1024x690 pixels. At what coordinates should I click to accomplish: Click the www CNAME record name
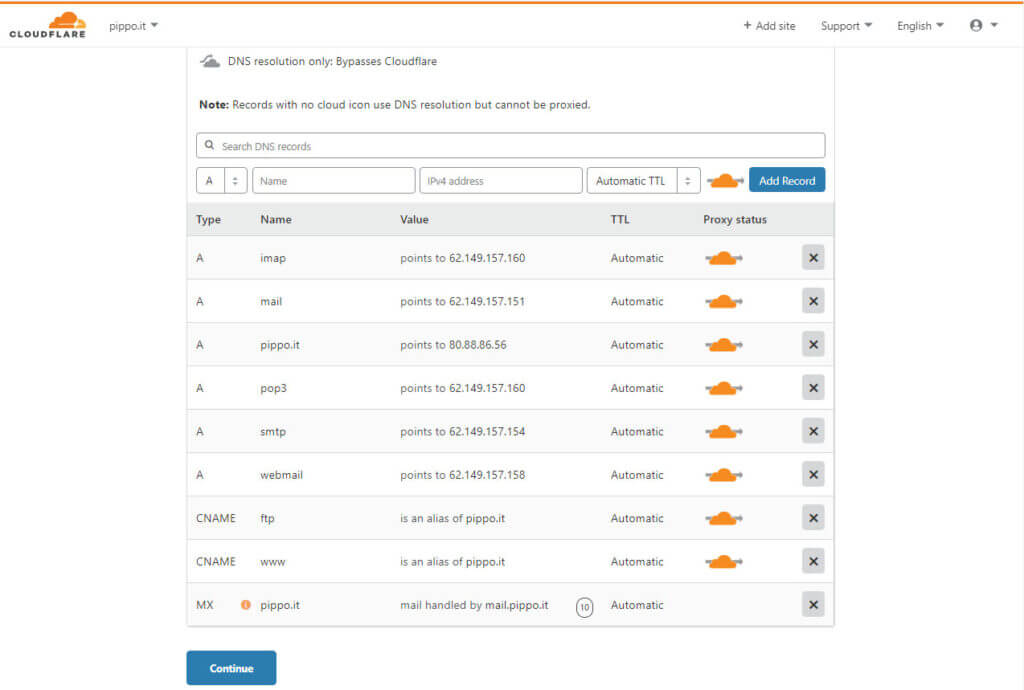(x=273, y=562)
